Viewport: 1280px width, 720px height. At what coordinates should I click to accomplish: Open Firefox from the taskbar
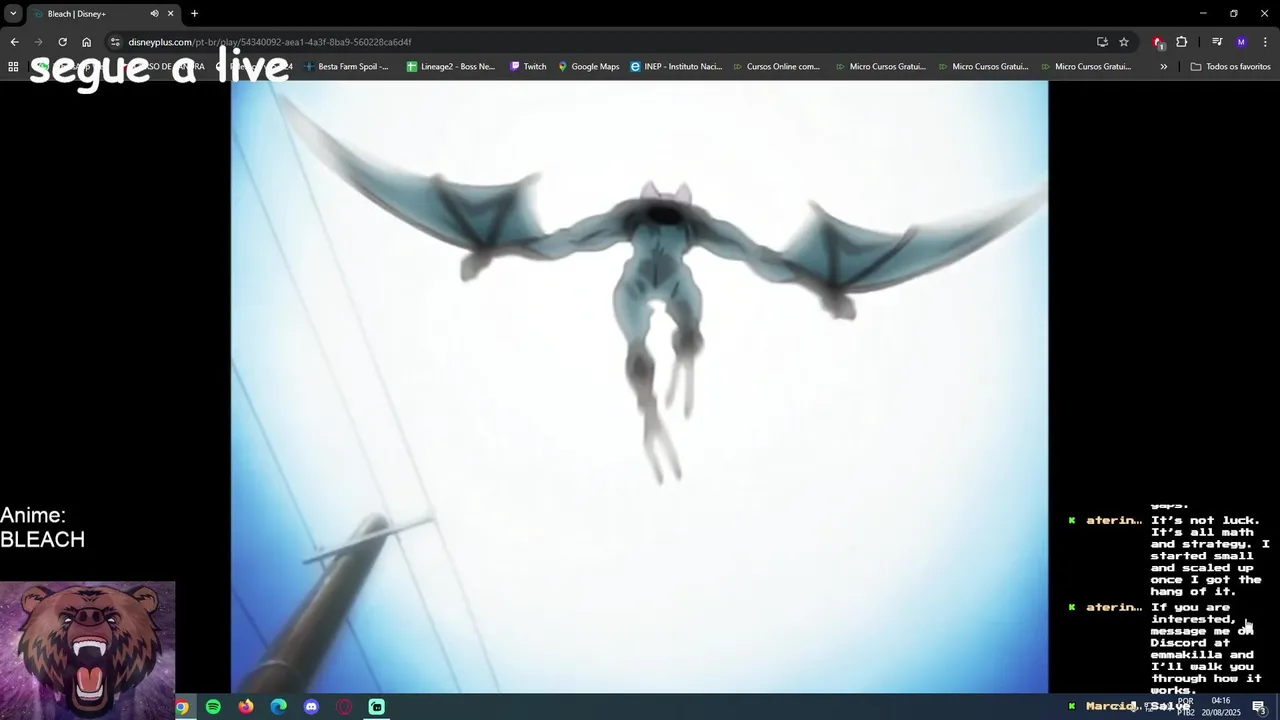click(x=246, y=707)
